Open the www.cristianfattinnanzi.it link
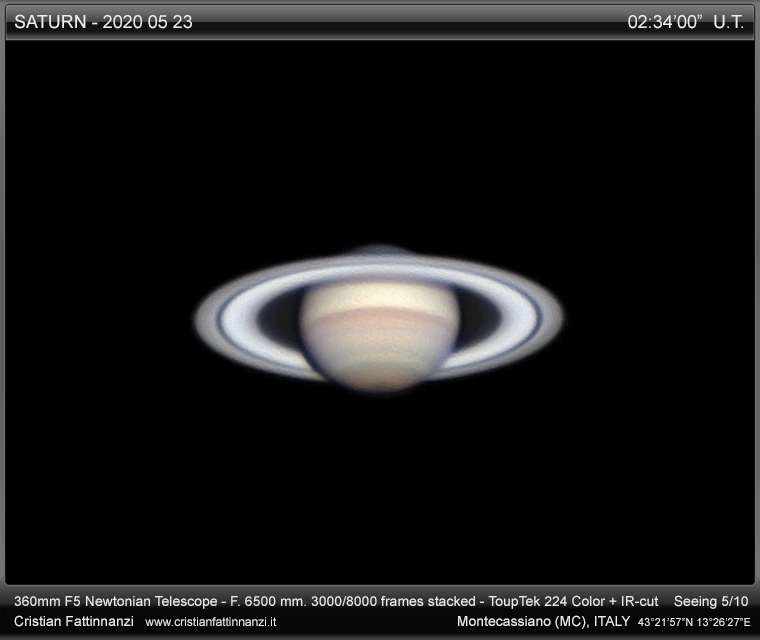 [211, 622]
